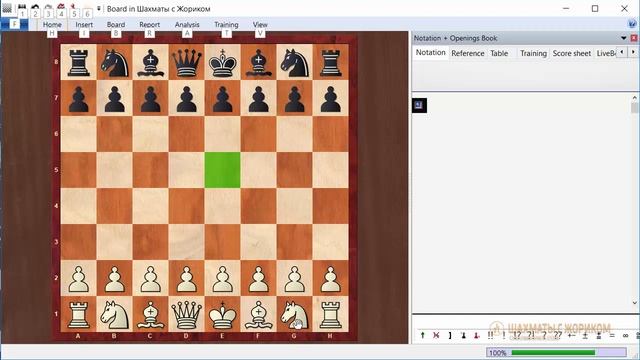Open the customize quick access toolbar dropdown
This screenshot has height=360, width=640.
99,8
